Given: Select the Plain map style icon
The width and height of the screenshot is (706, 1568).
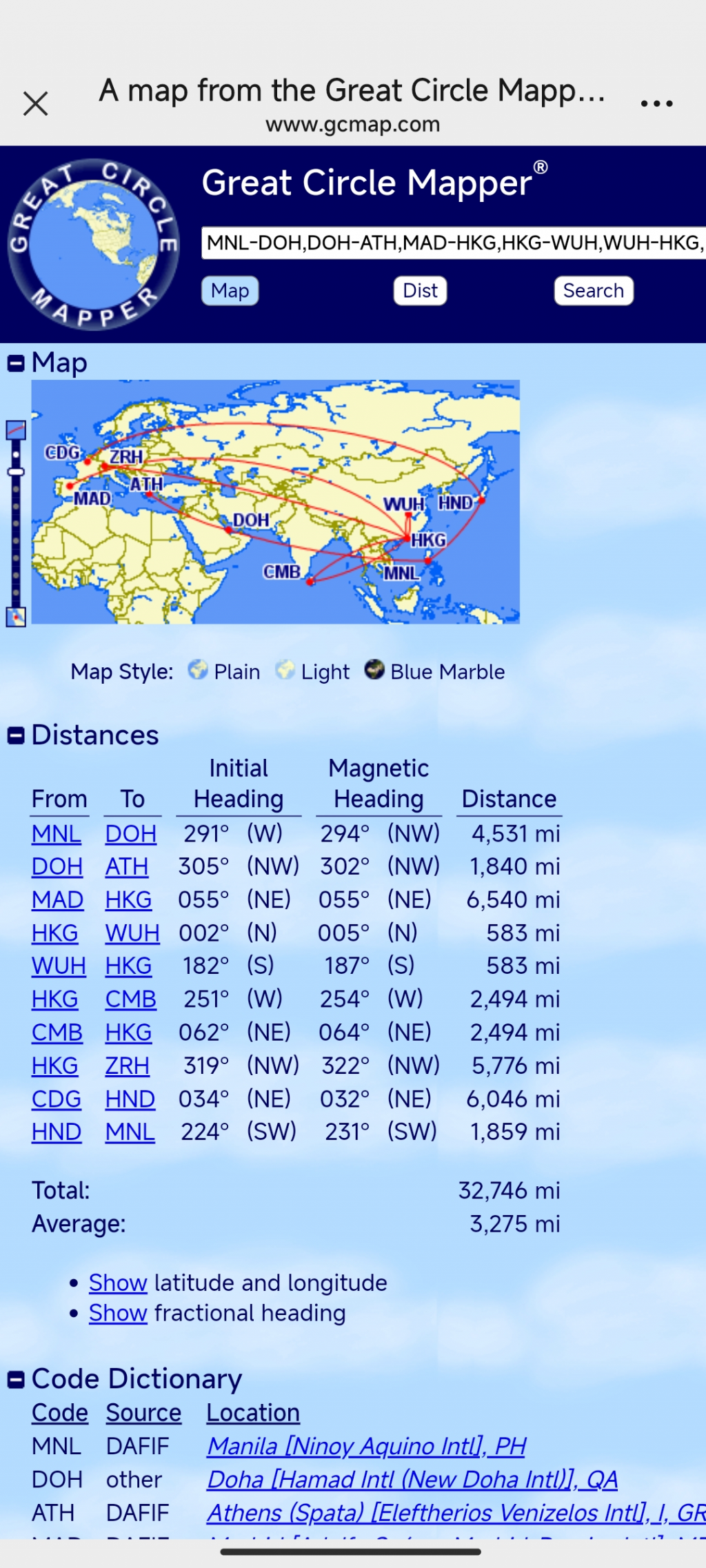Looking at the screenshot, I should coord(198,670).
